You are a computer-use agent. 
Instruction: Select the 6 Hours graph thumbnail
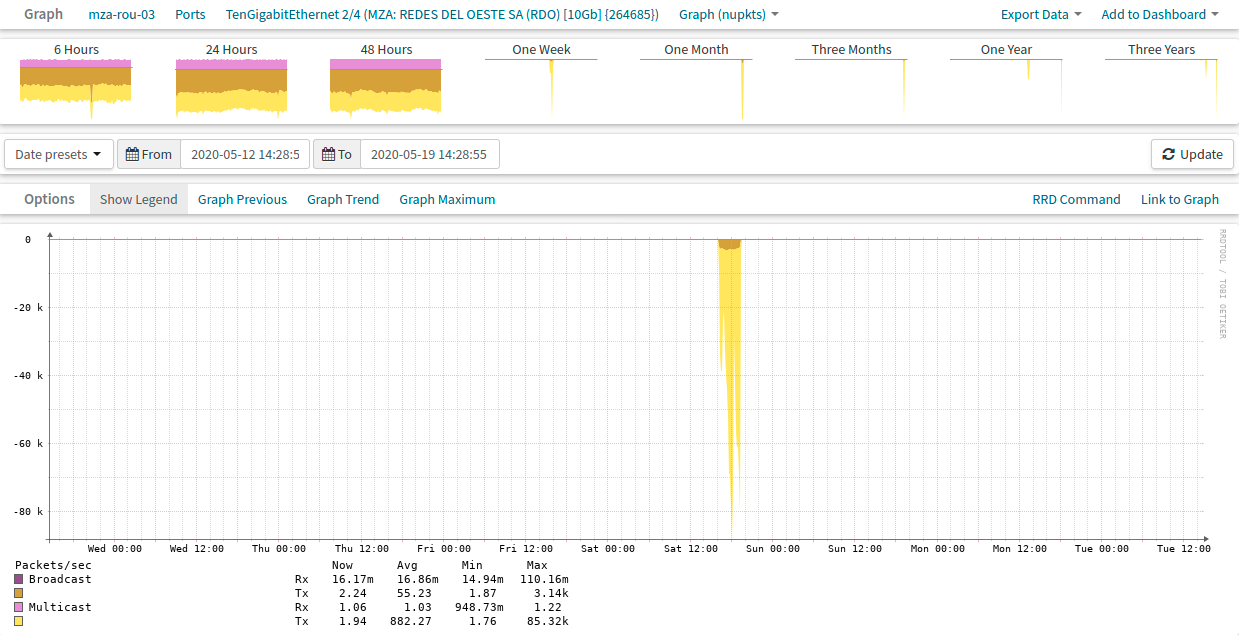pos(76,85)
